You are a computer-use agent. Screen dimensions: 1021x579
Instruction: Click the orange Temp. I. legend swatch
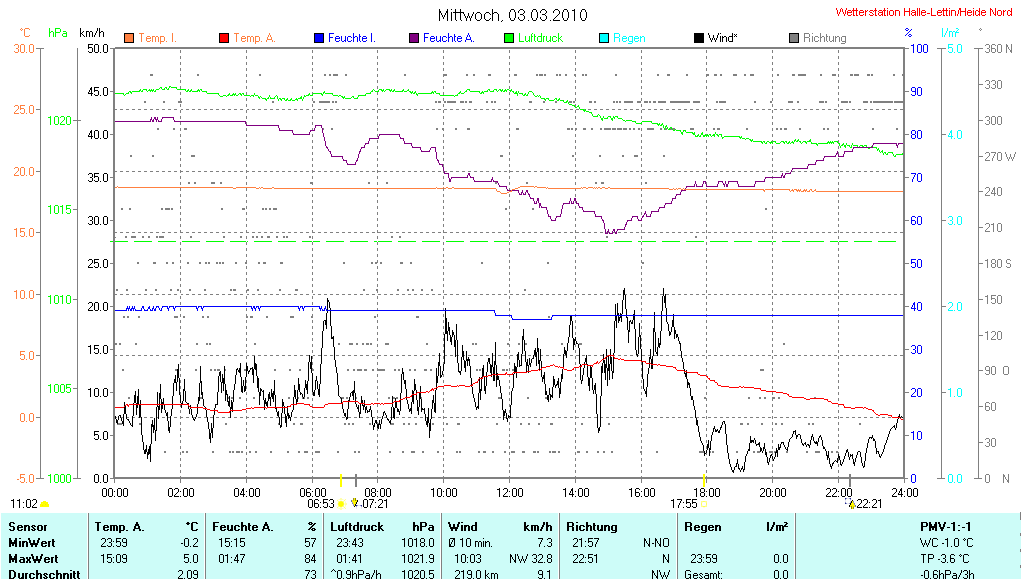(129, 38)
